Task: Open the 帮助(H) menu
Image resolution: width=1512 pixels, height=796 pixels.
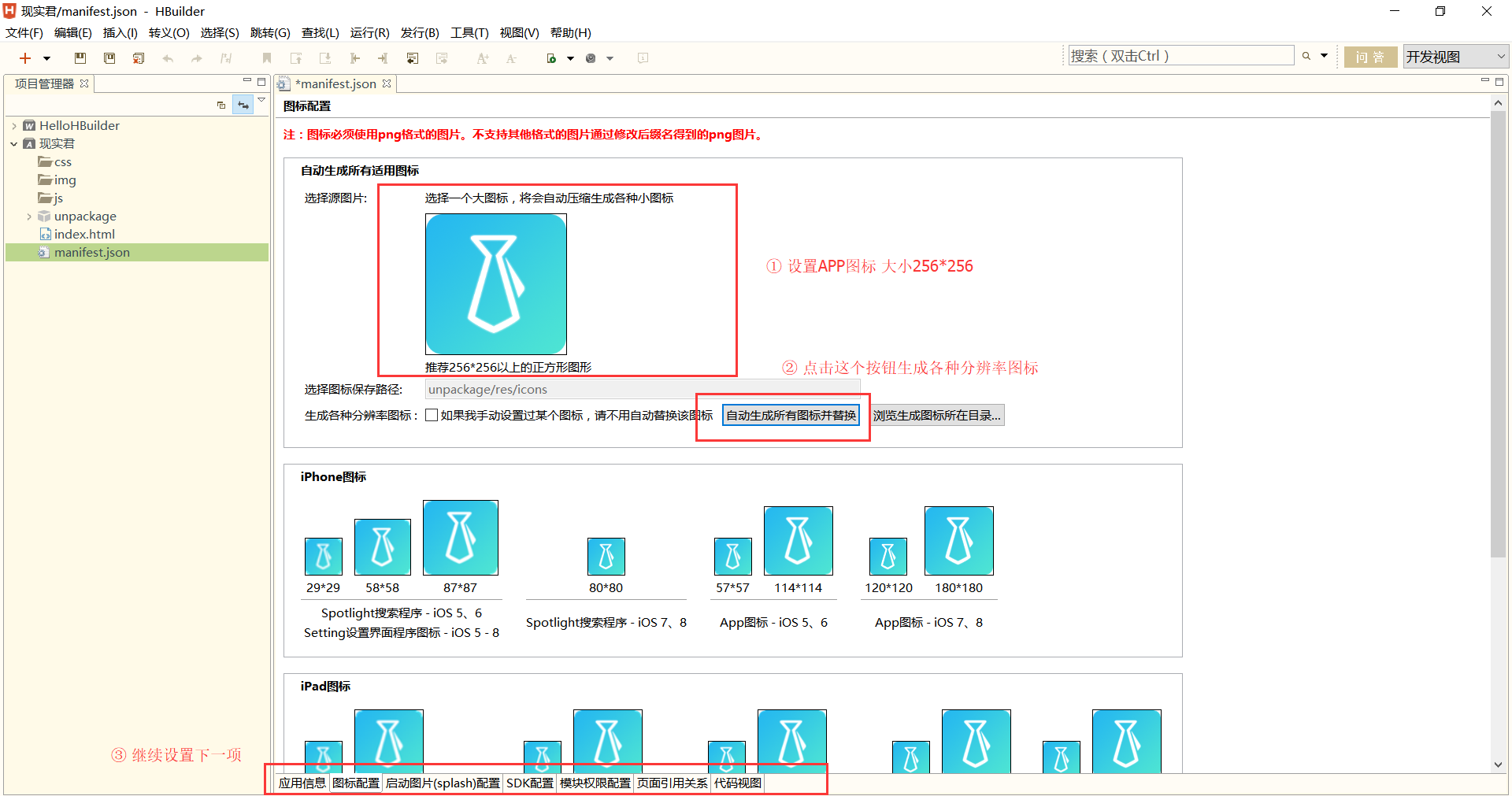Action: point(571,32)
